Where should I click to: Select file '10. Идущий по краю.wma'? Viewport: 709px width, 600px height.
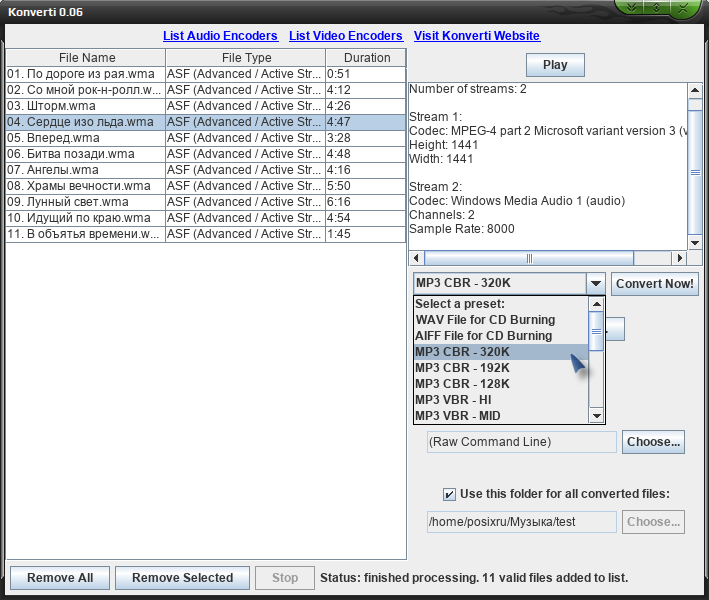[x=86, y=218]
